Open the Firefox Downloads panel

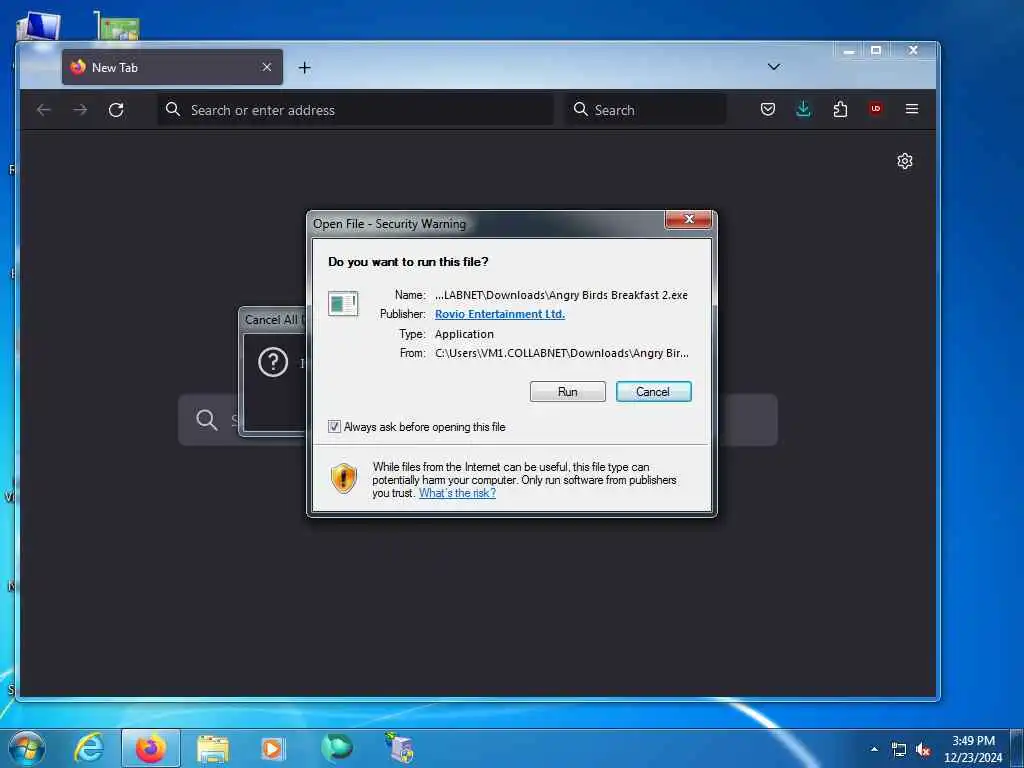[803, 109]
